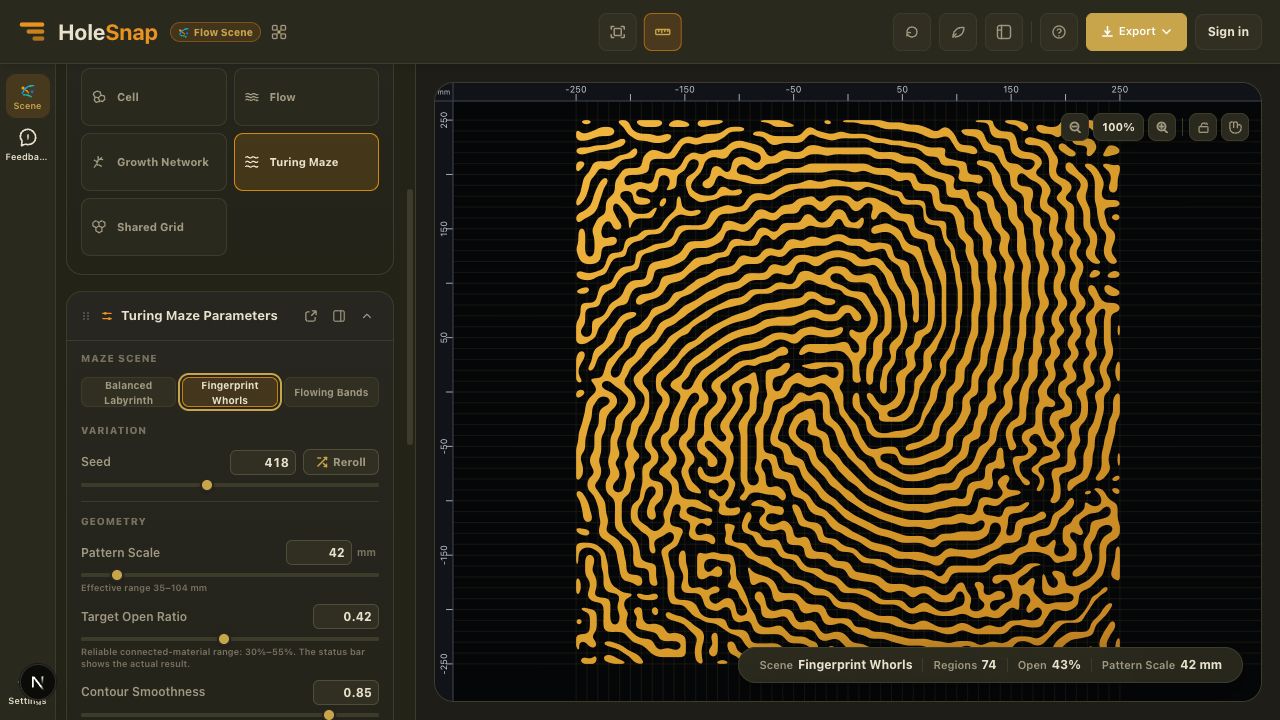Toggle the sidebar panel layout icon
1280x720 pixels.
(1004, 32)
